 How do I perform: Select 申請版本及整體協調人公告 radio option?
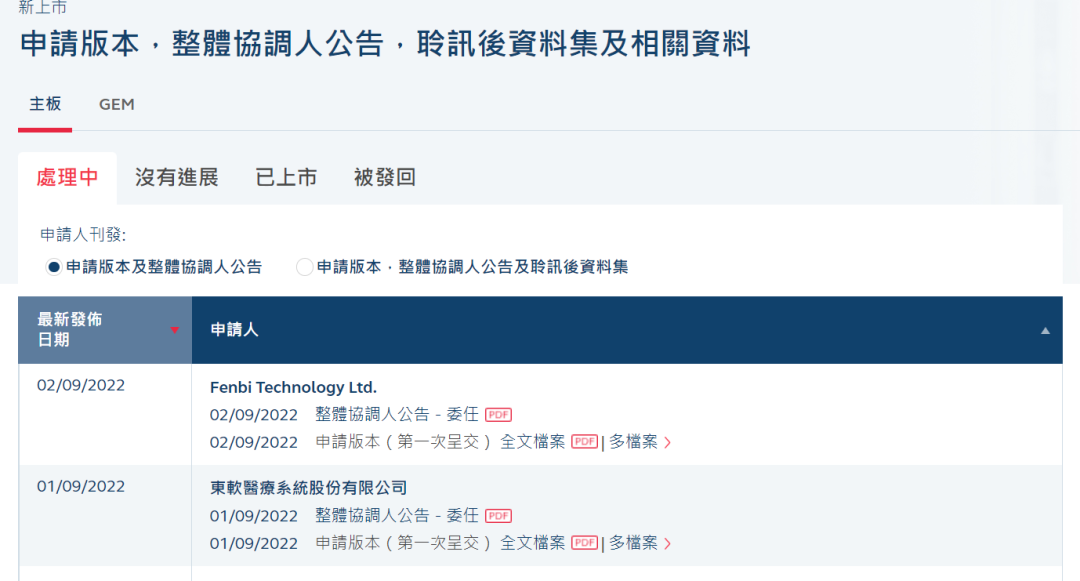coord(54,267)
